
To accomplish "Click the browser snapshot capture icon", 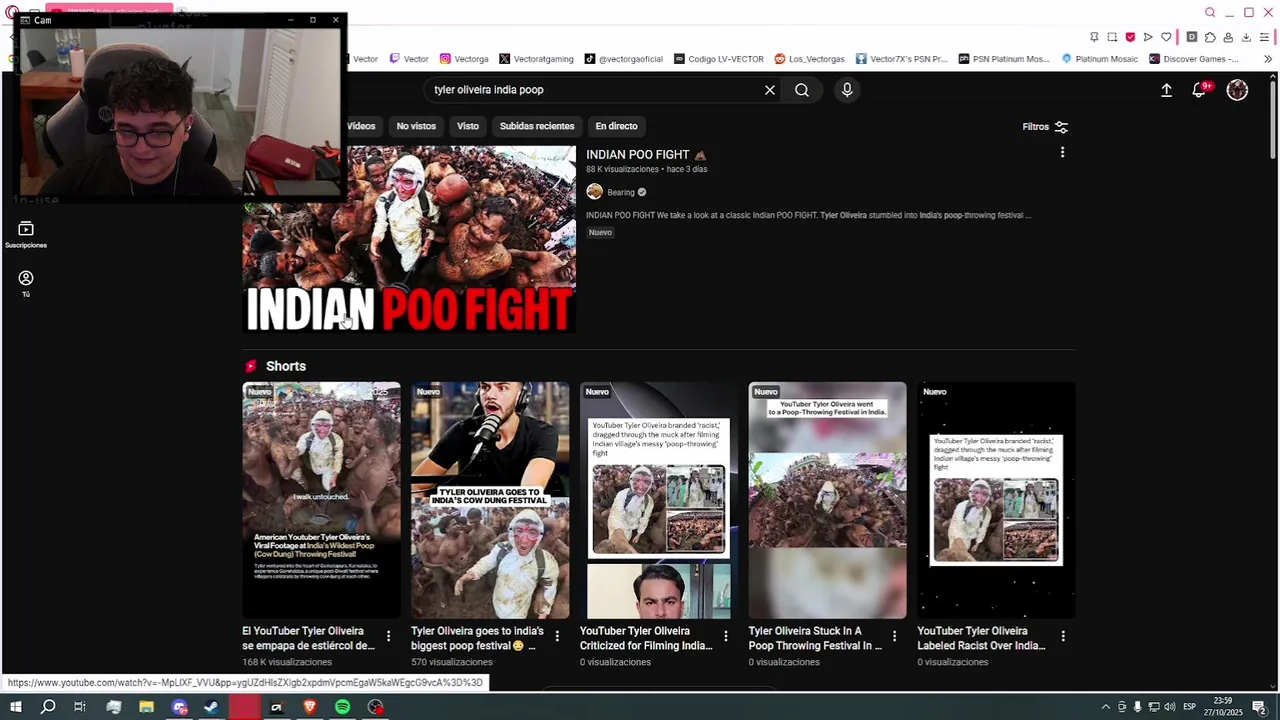I will tap(1112, 37).
